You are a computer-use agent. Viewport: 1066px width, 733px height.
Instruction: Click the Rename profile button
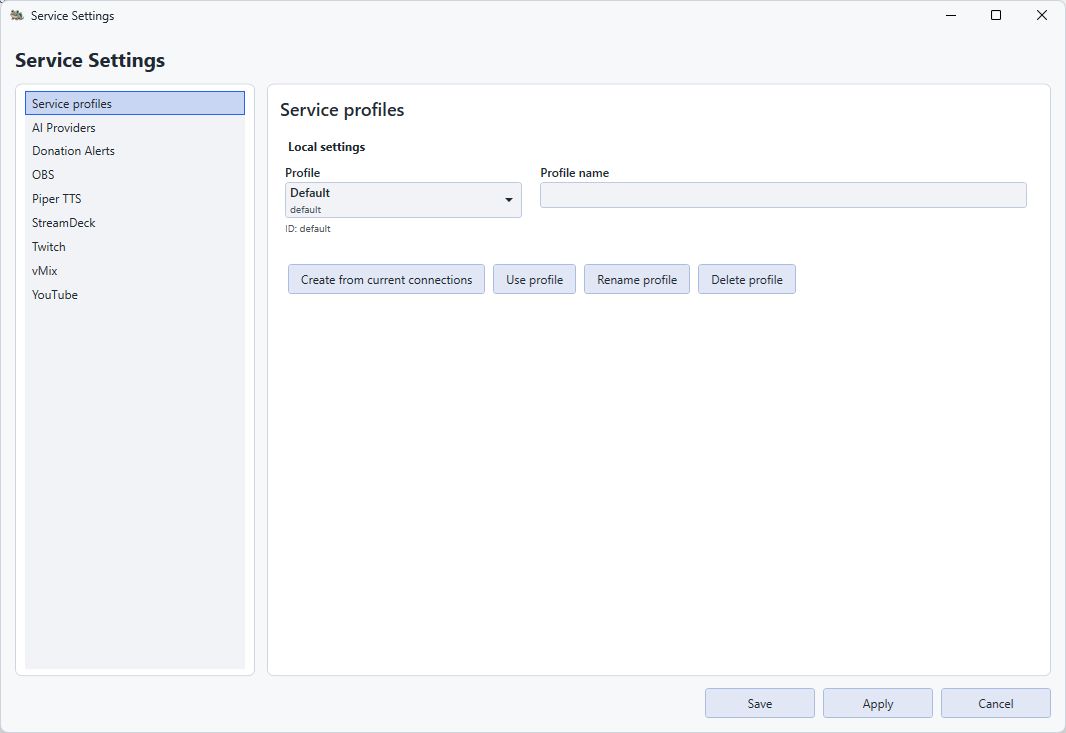[637, 279]
